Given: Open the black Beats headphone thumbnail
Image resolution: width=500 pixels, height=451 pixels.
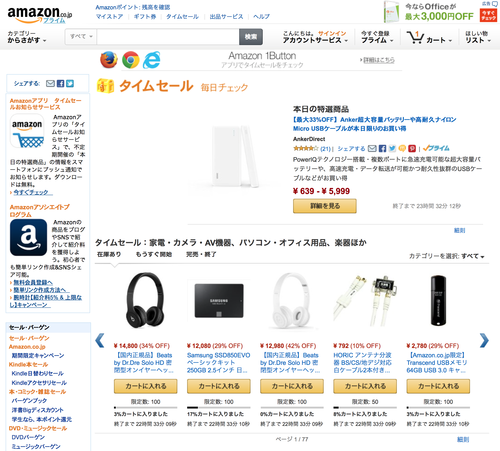Looking at the screenshot, I should click(145, 300).
